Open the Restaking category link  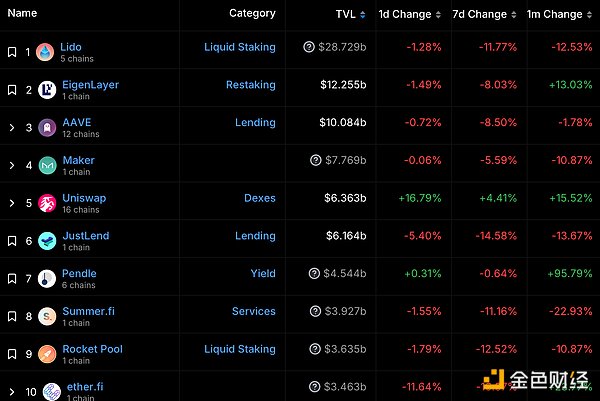[x=250, y=85]
